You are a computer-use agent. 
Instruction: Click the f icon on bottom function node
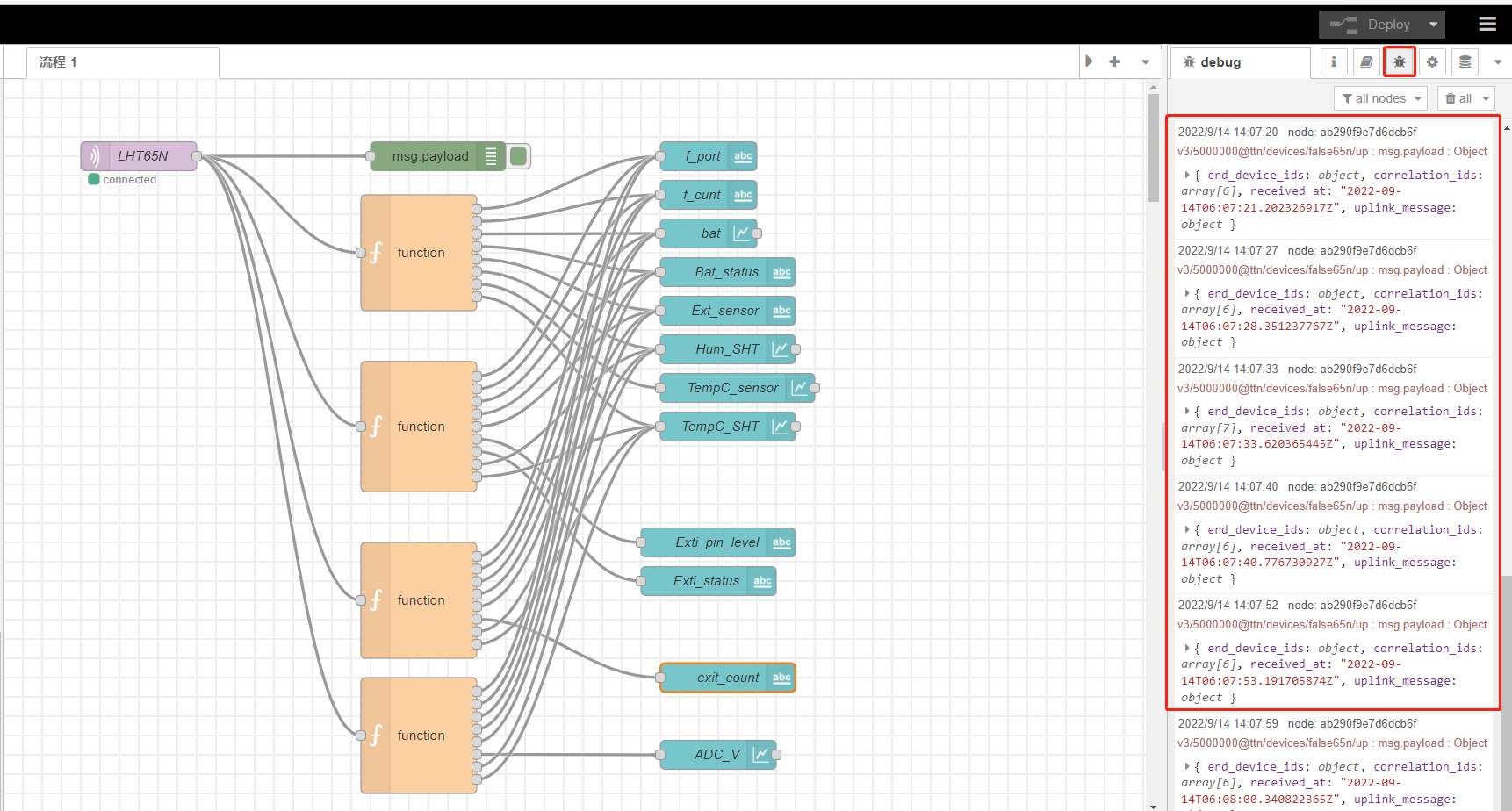click(x=376, y=736)
